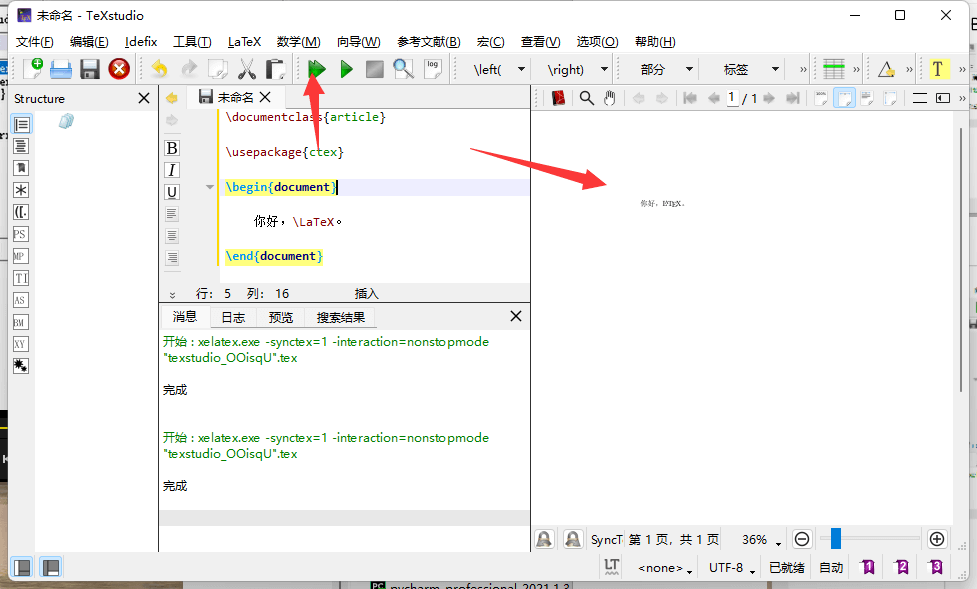
Task: Open the LaTeX menu
Action: (244, 42)
